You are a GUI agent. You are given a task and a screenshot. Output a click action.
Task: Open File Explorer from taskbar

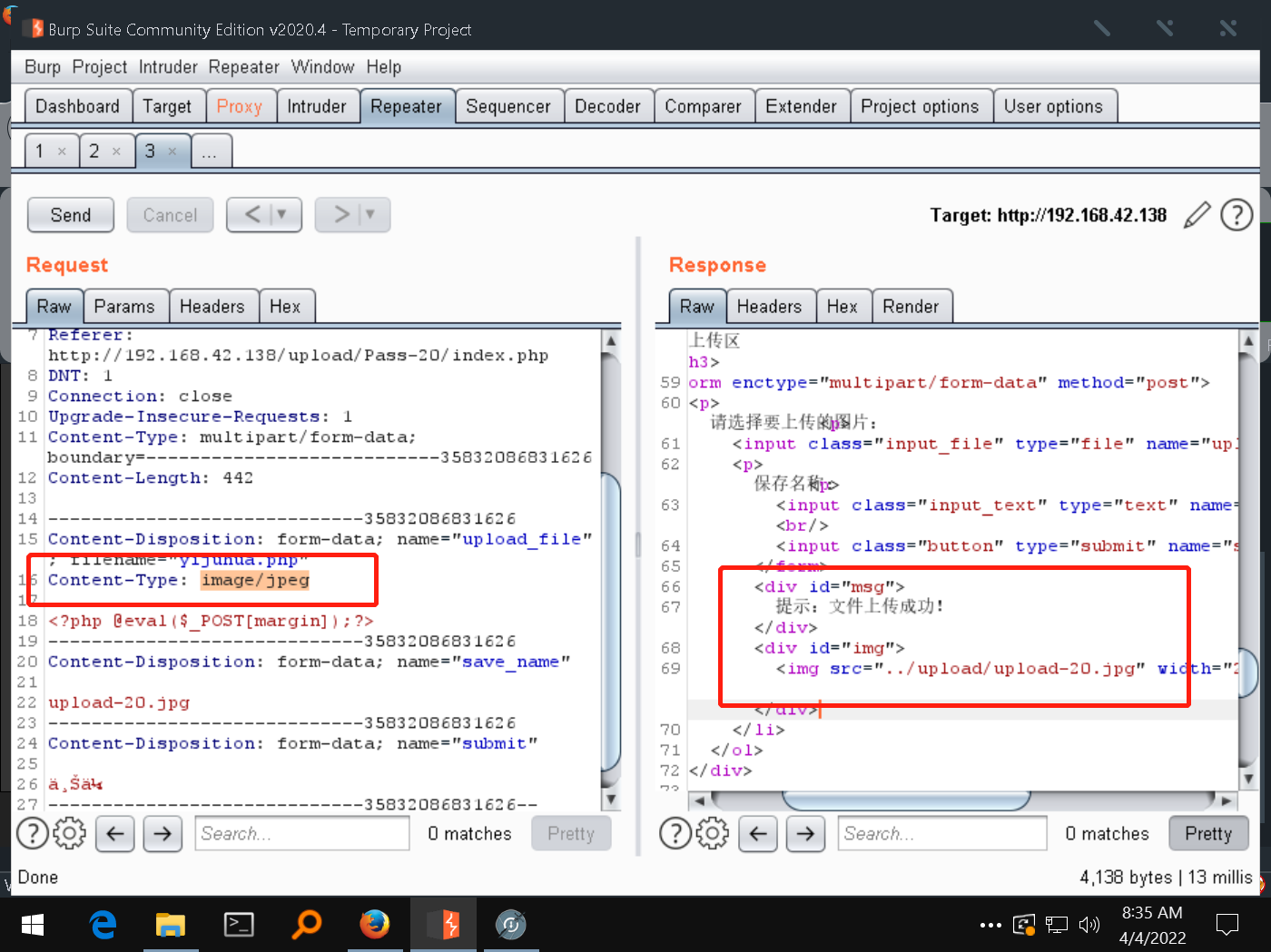pyautogui.click(x=170, y=925)
